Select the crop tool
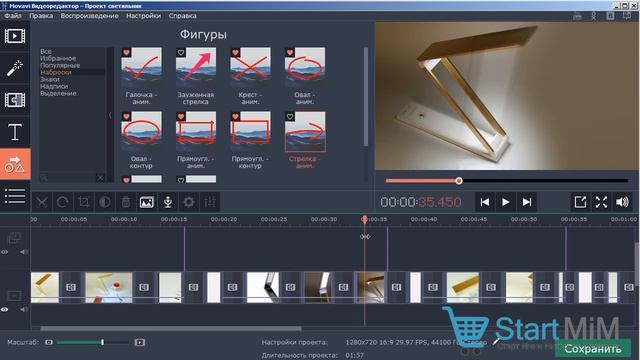The width and height of the screenshot is (640, 360). 84,202
